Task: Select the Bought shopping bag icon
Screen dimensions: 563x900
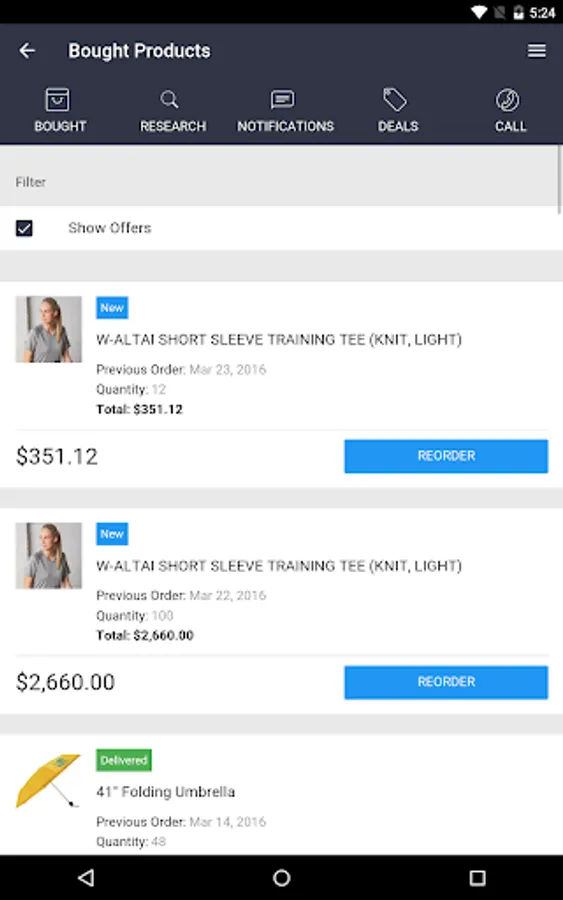Action: coord(57,100)
